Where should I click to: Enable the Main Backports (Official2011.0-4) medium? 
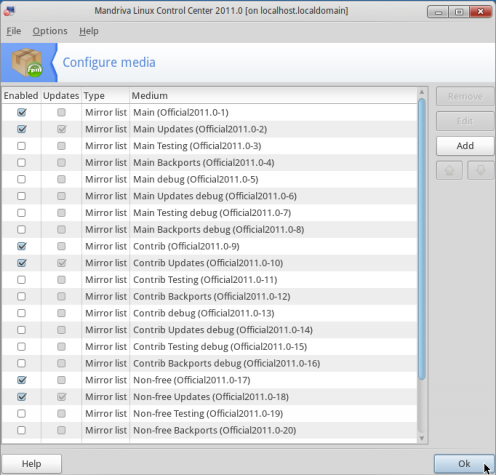tap(22, 163)
